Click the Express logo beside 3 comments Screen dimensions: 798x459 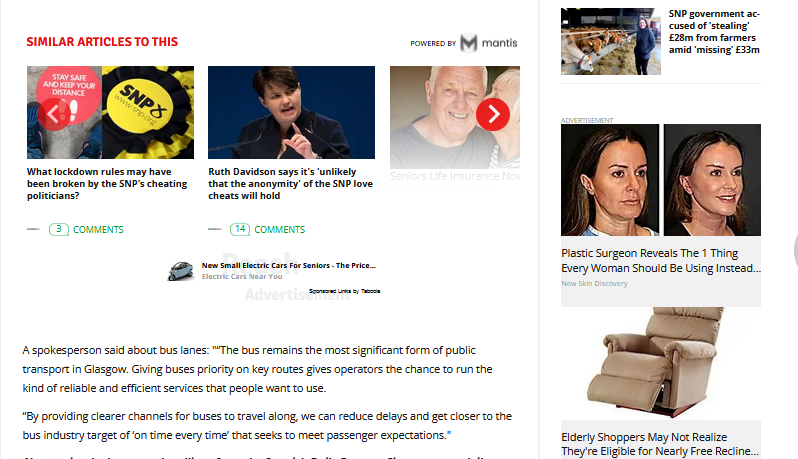[34, 229]
